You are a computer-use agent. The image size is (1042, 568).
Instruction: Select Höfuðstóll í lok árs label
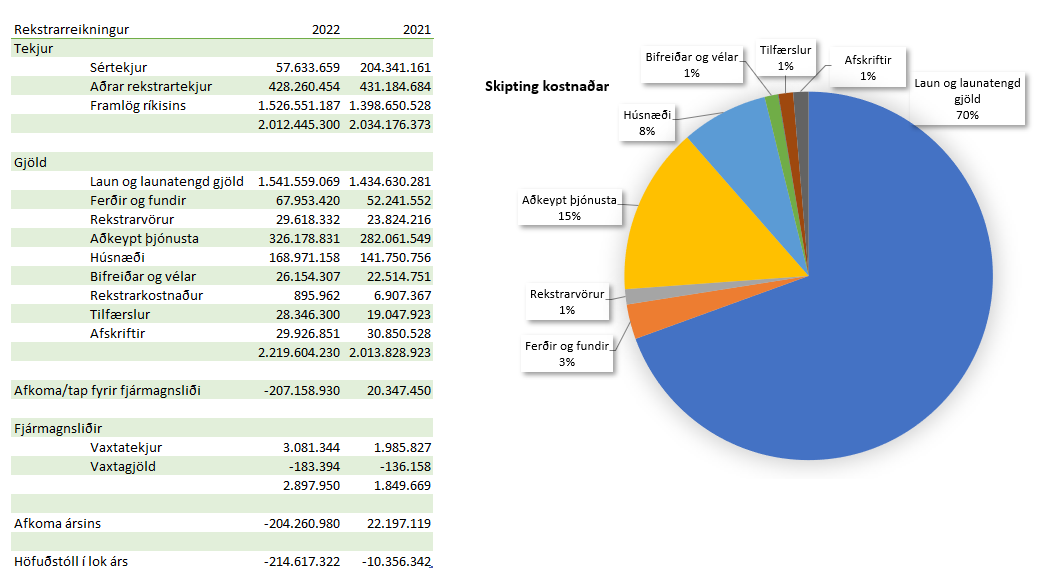coord(71,561)
